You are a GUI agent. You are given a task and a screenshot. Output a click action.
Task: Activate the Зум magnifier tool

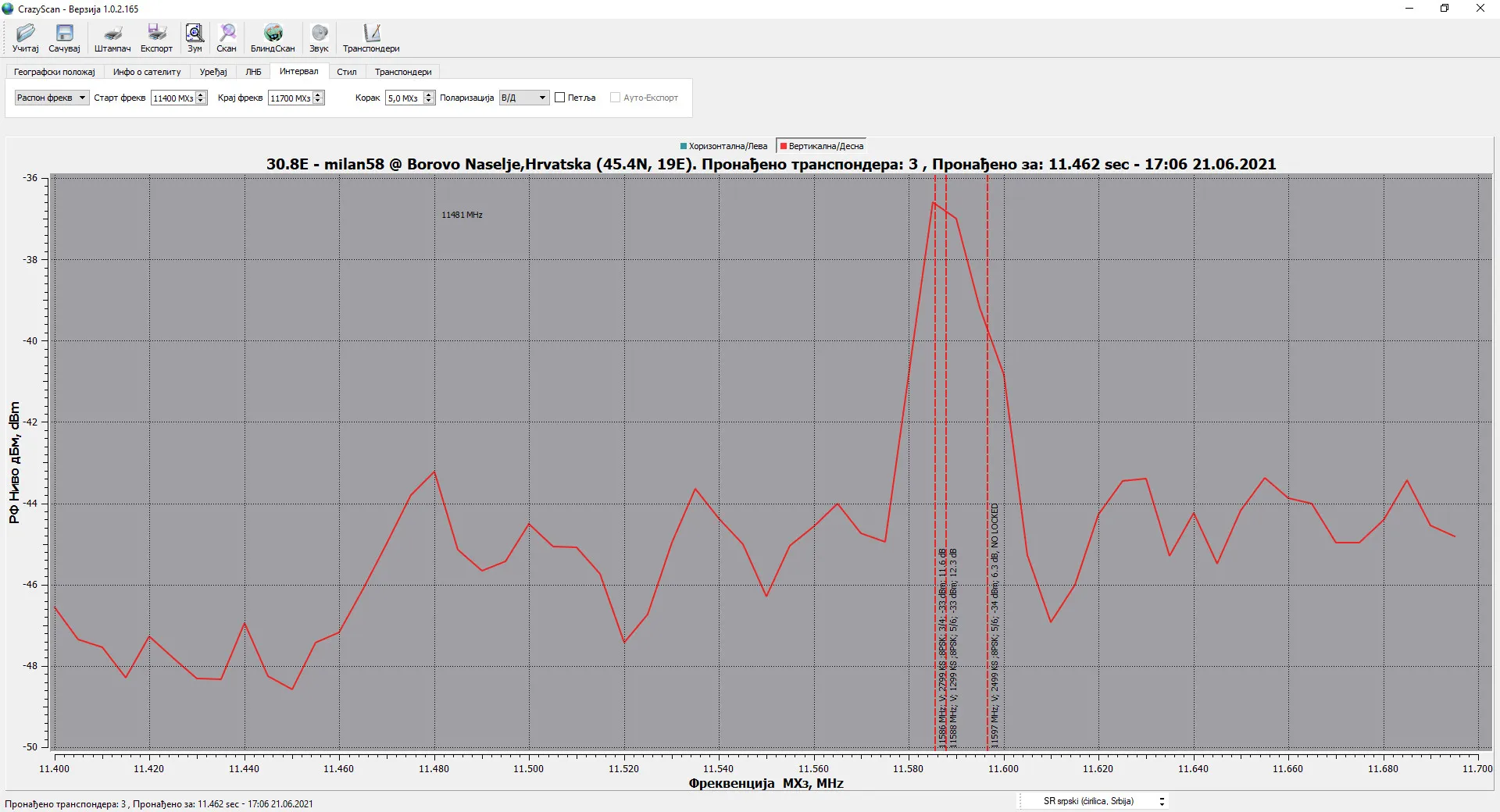pyautogui.click(x=195, y=33)
